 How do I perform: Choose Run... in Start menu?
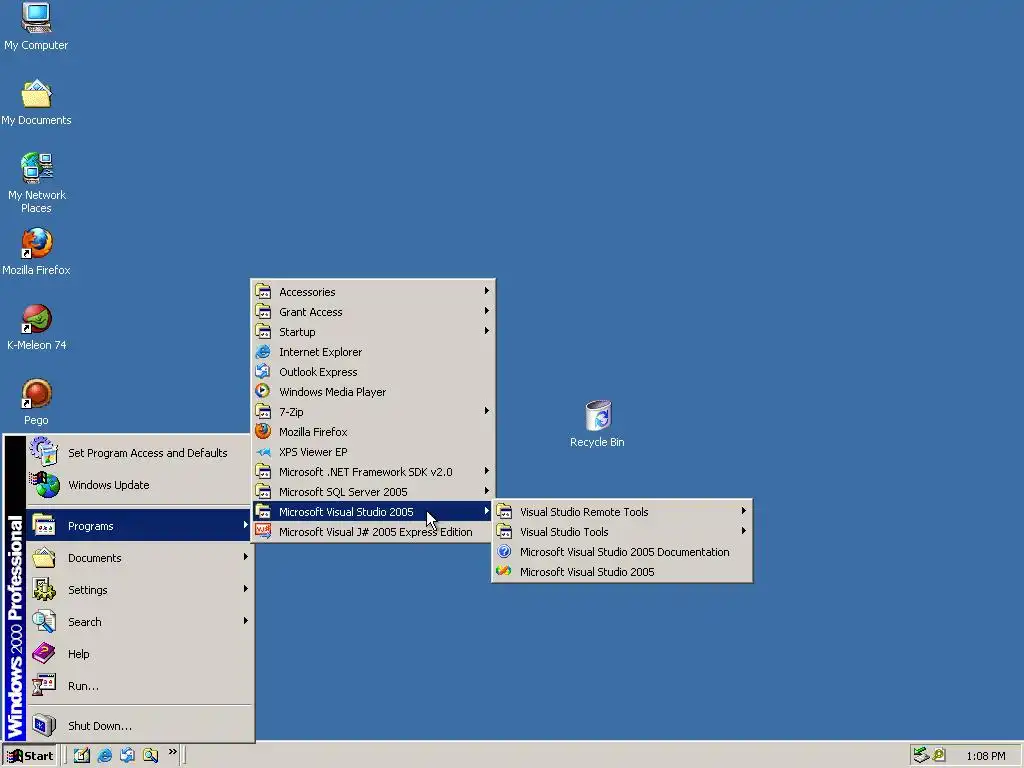pyautogui.click(x=138, y=686)
